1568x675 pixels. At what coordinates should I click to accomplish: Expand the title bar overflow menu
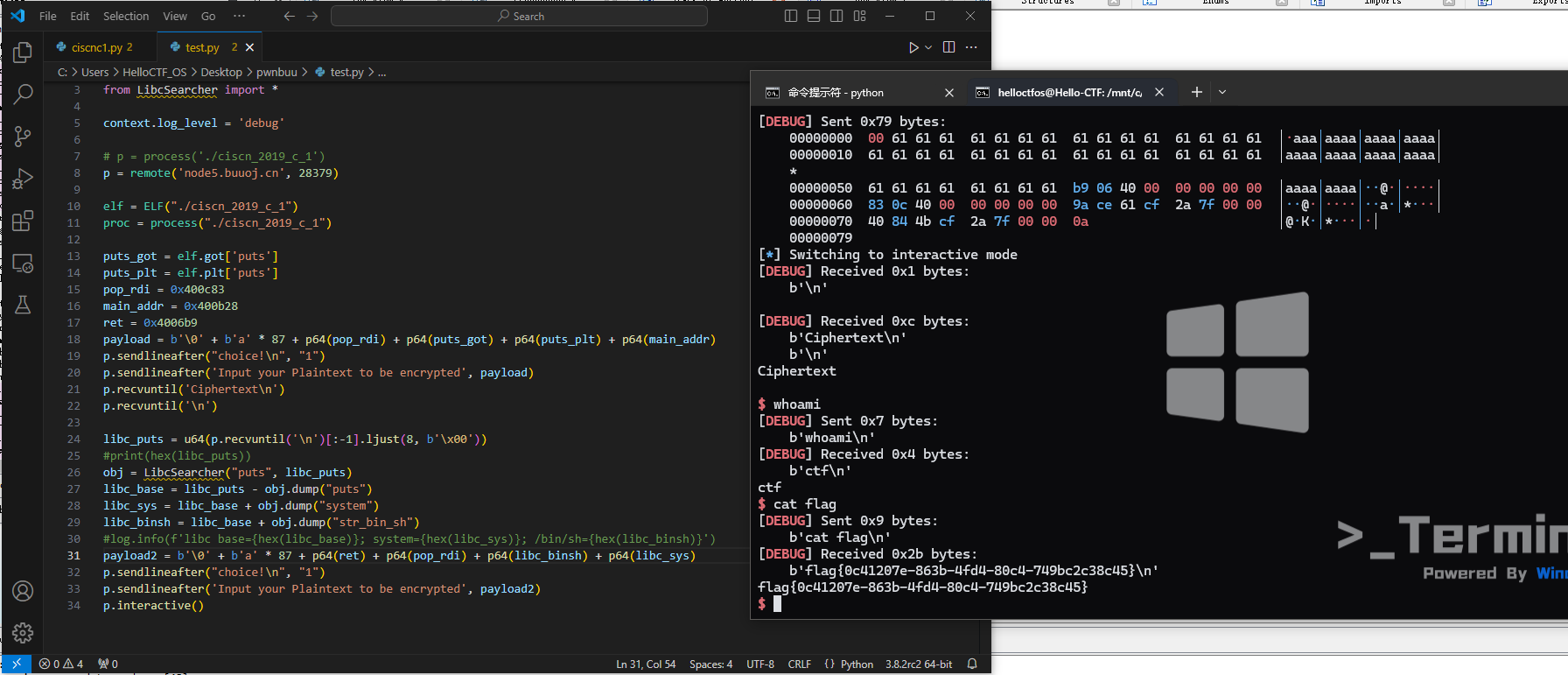tap(239, 16)
